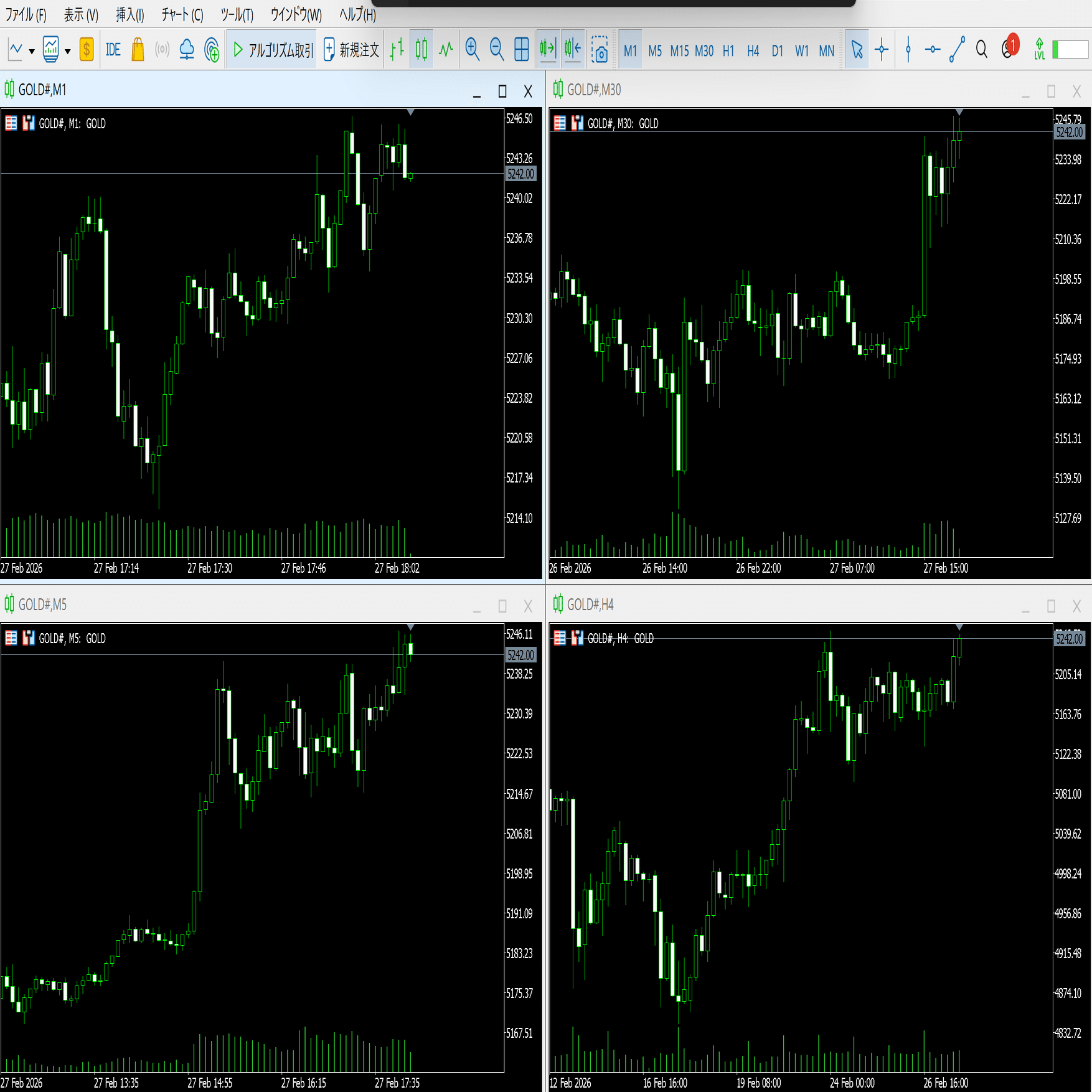Open the cloud VPS hosting icon
The width and height of the screenshot is (1092, 1092).
click(x=187, y=49)
